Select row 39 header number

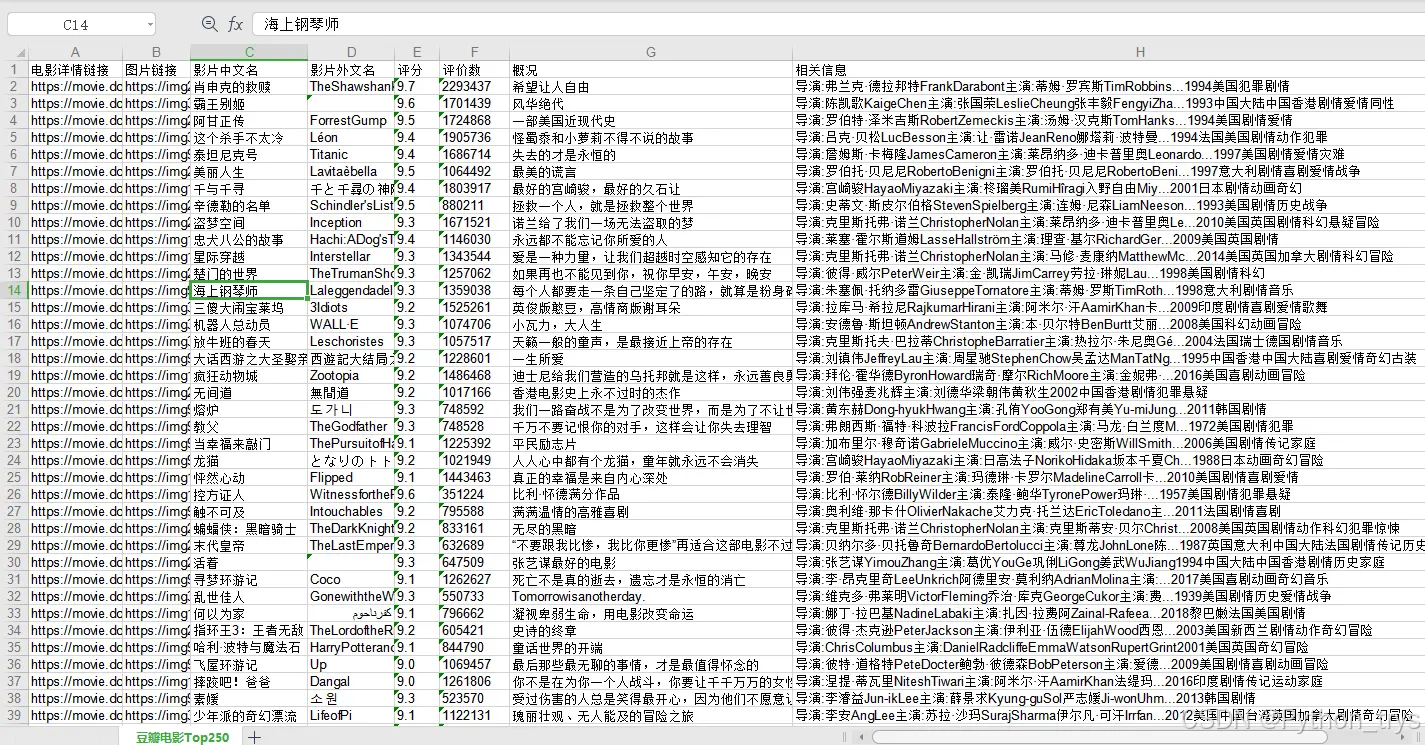[14, 716]
